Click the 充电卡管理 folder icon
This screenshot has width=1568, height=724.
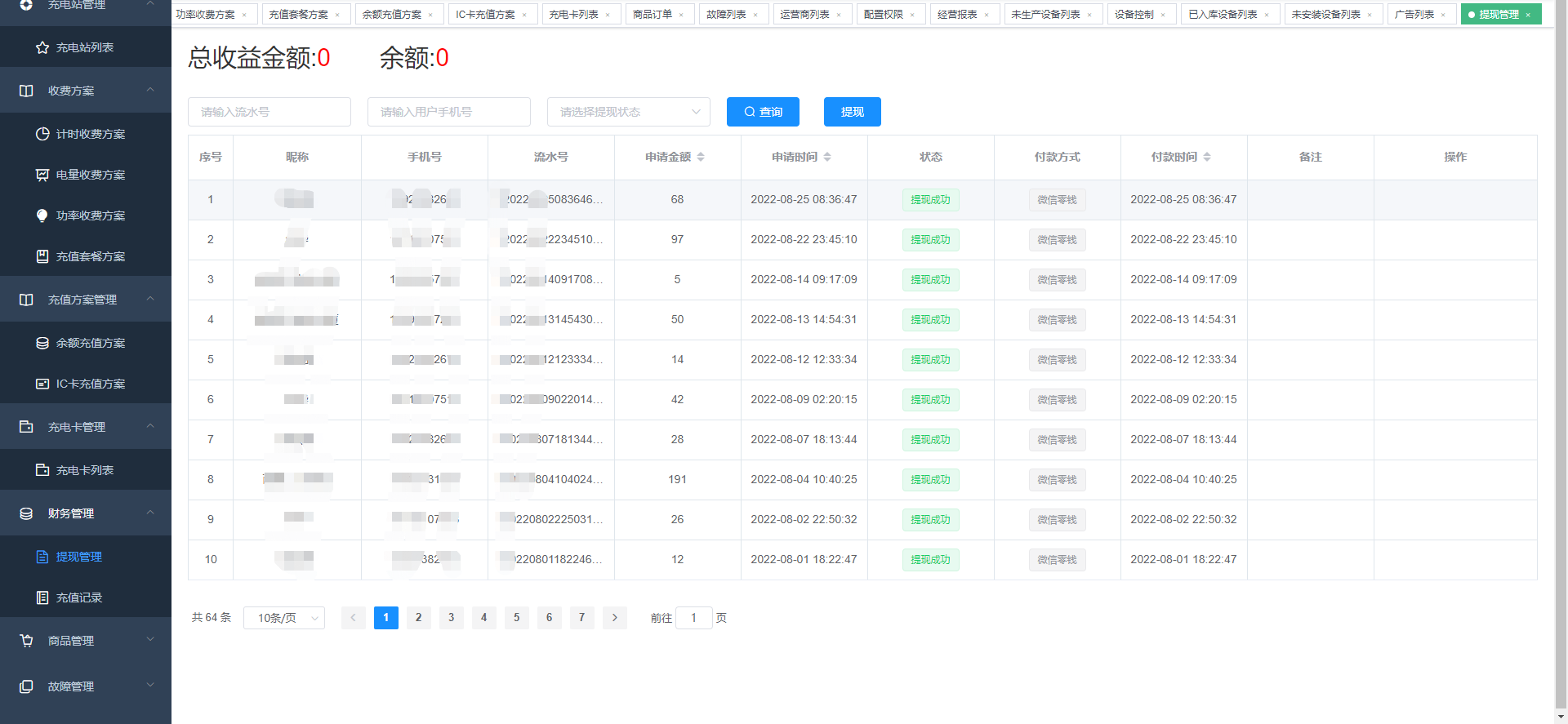[x=26, y=427]
